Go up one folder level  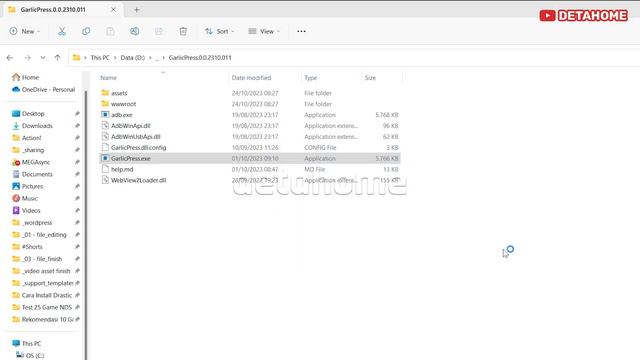tap(58, 58)
